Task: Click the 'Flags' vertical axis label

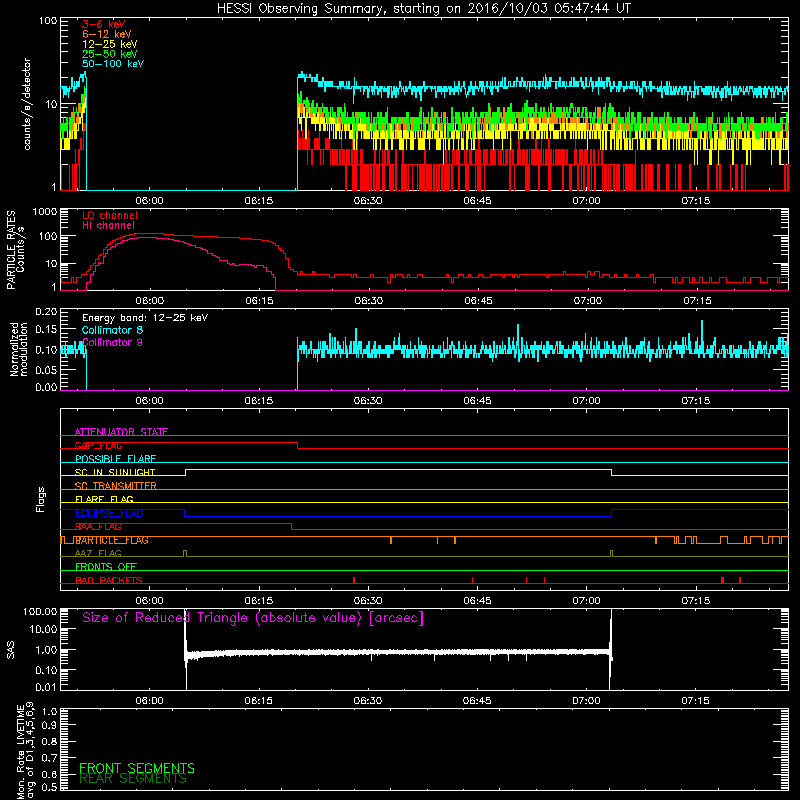Action: (x=41, y=499)
